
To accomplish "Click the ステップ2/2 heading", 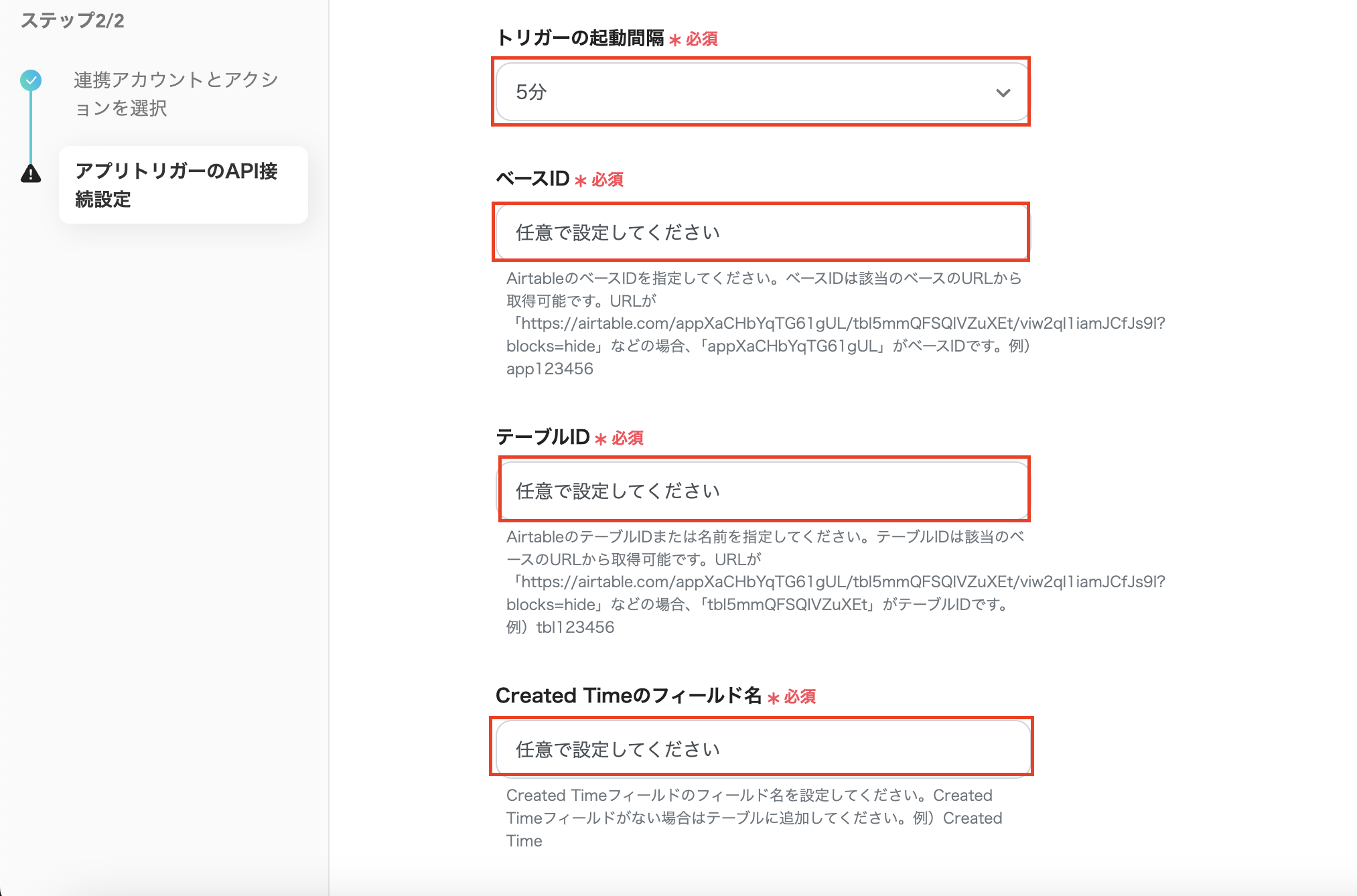I will (x=72, y=21).
